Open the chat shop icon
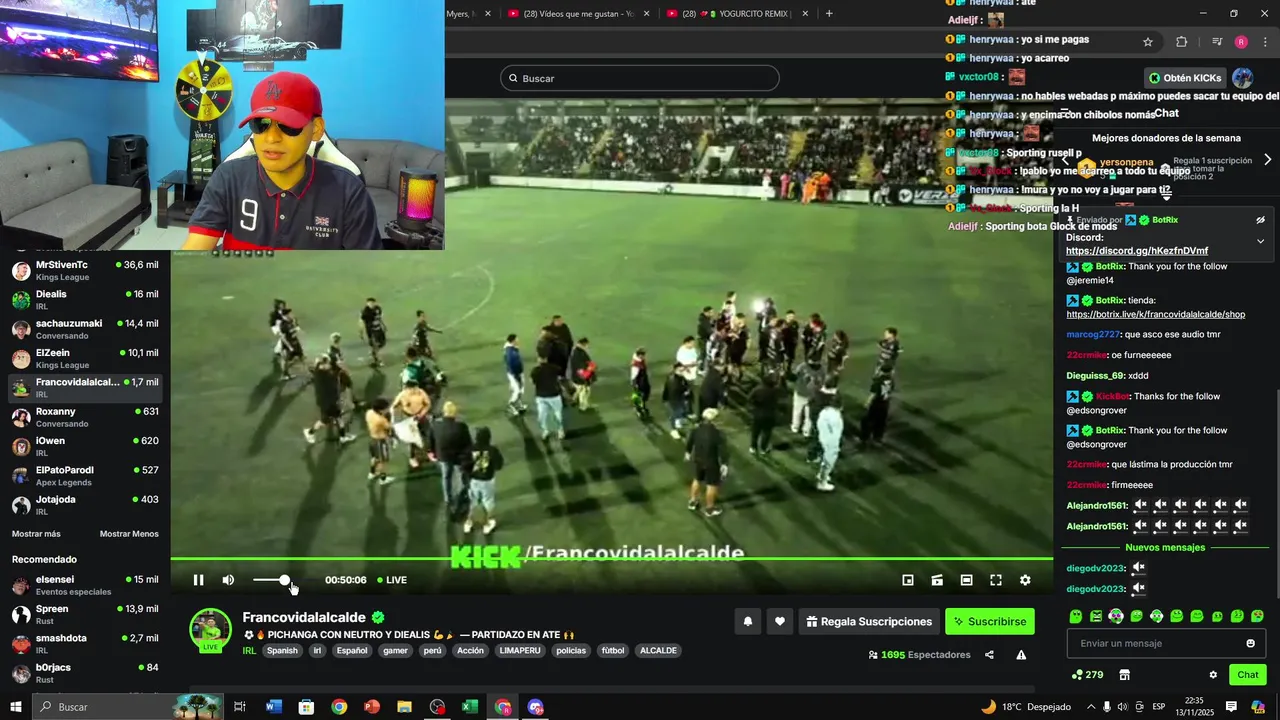The height and width of the screenshot is (720, 1280). tap(1124, 675)
